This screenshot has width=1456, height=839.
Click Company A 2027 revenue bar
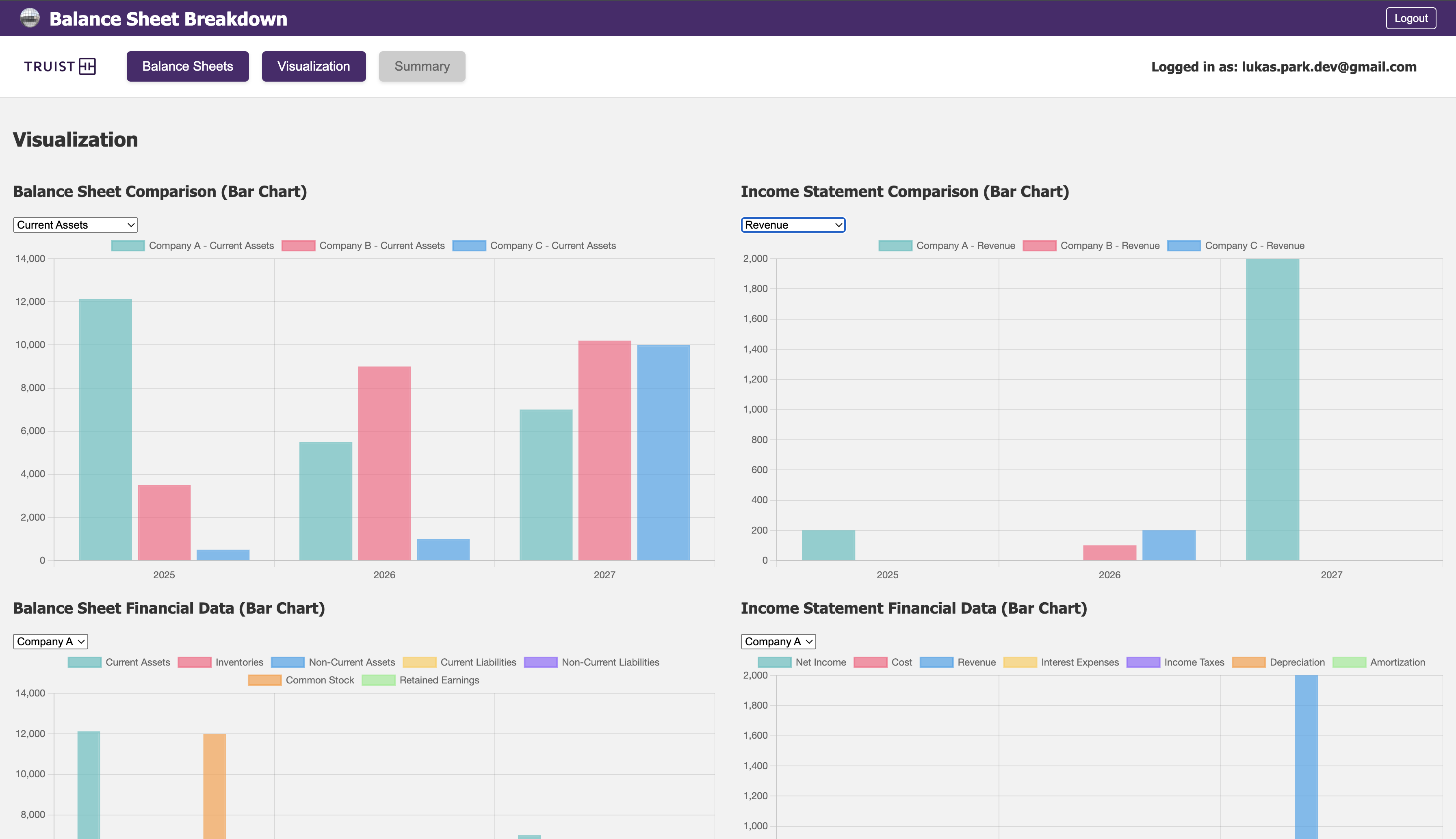1272,409
